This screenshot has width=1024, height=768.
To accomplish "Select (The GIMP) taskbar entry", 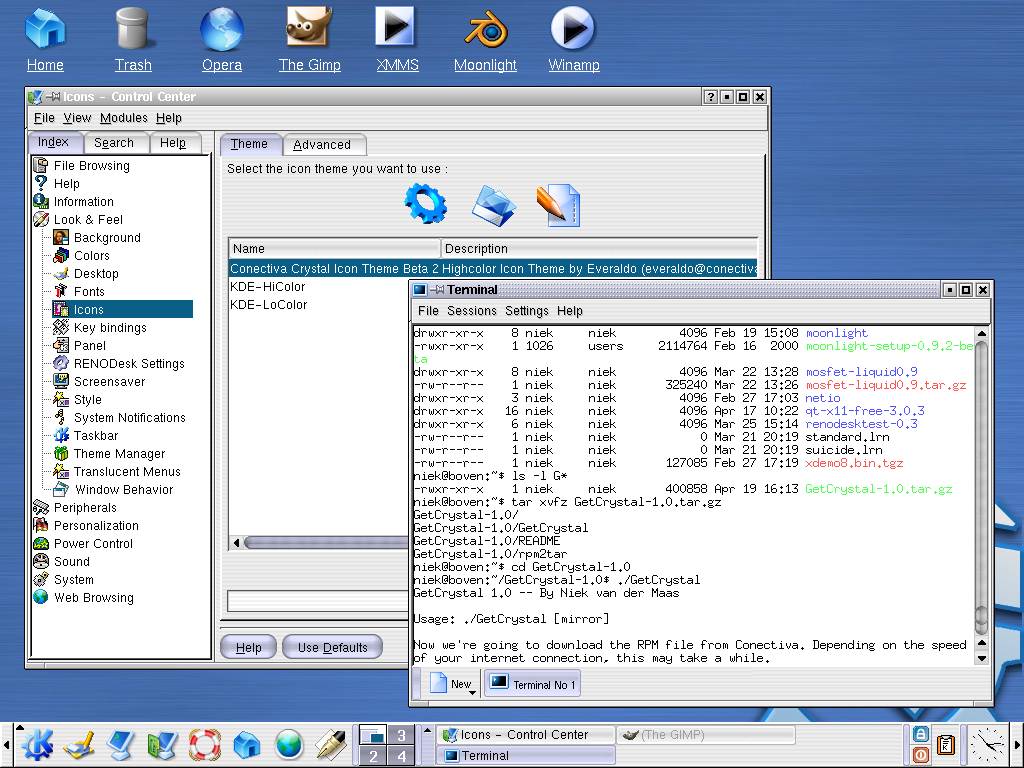I will (x=706, y=735).
